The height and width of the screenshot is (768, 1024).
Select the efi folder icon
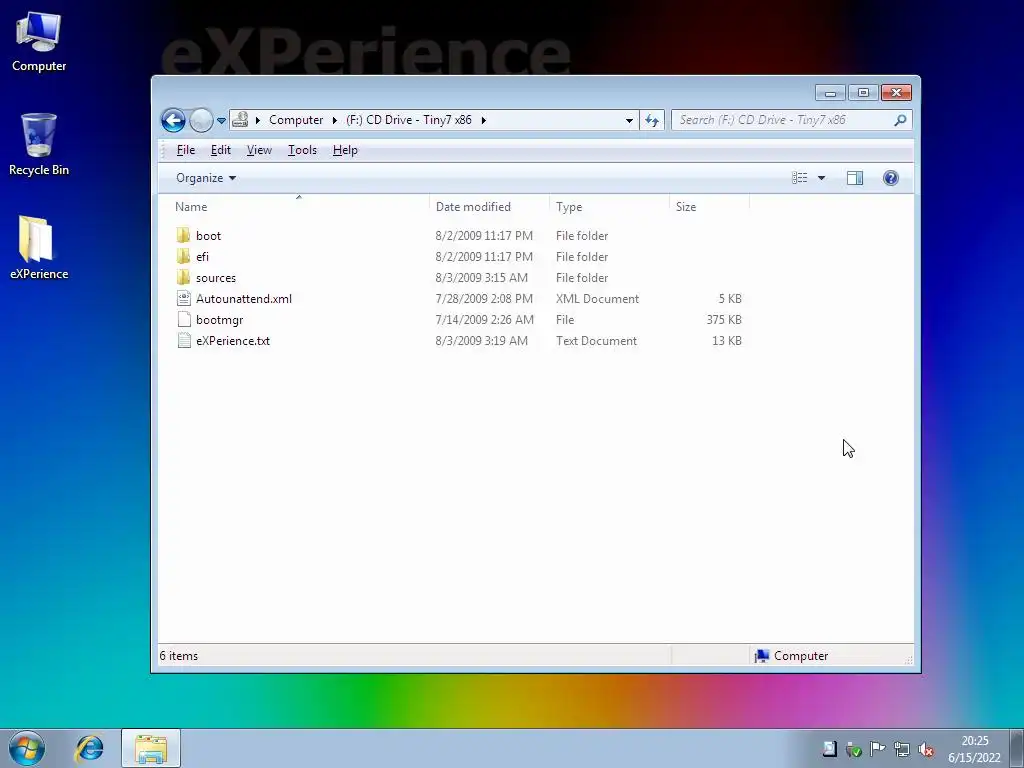coord(184,256)
